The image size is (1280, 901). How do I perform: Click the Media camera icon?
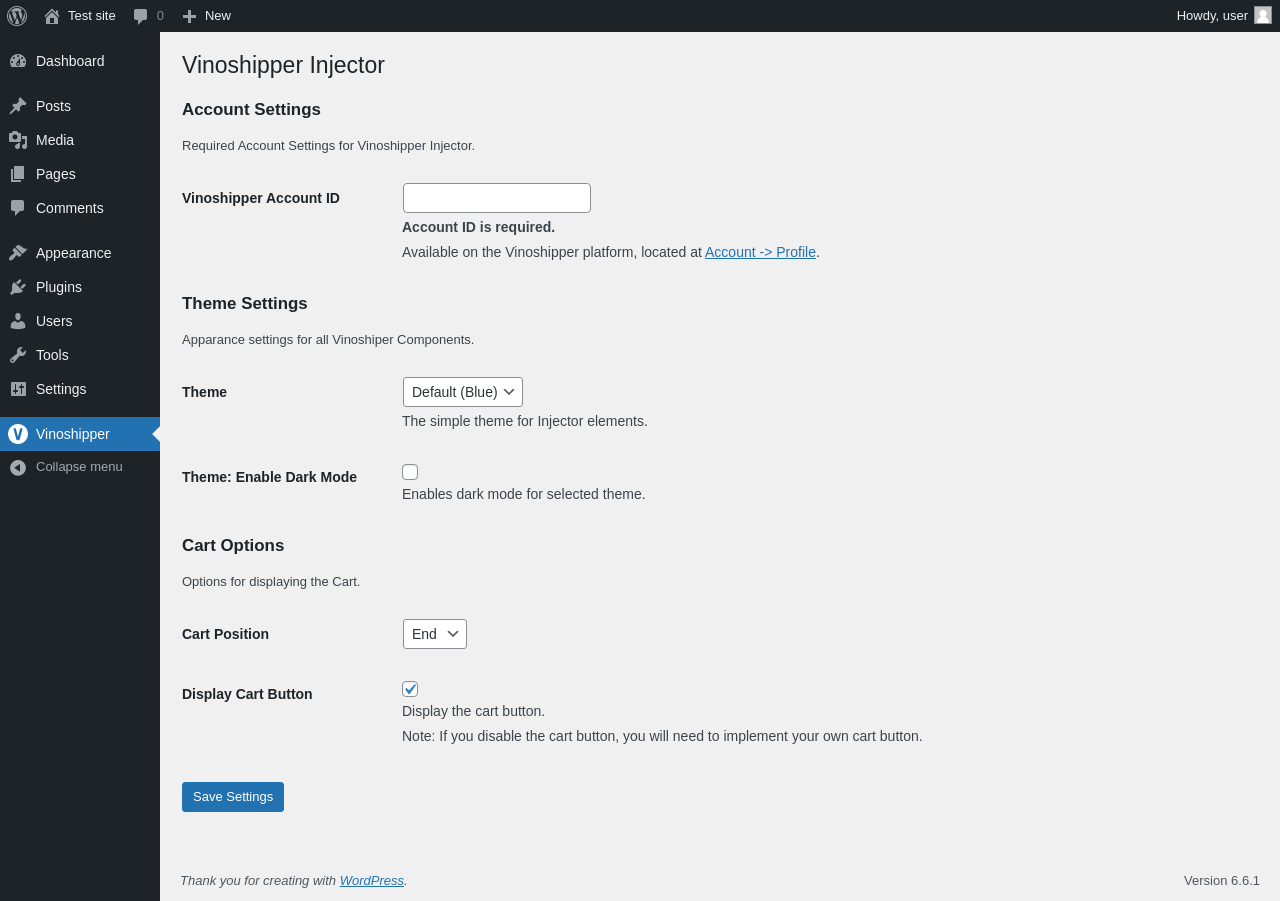click(x=18, y=140)
